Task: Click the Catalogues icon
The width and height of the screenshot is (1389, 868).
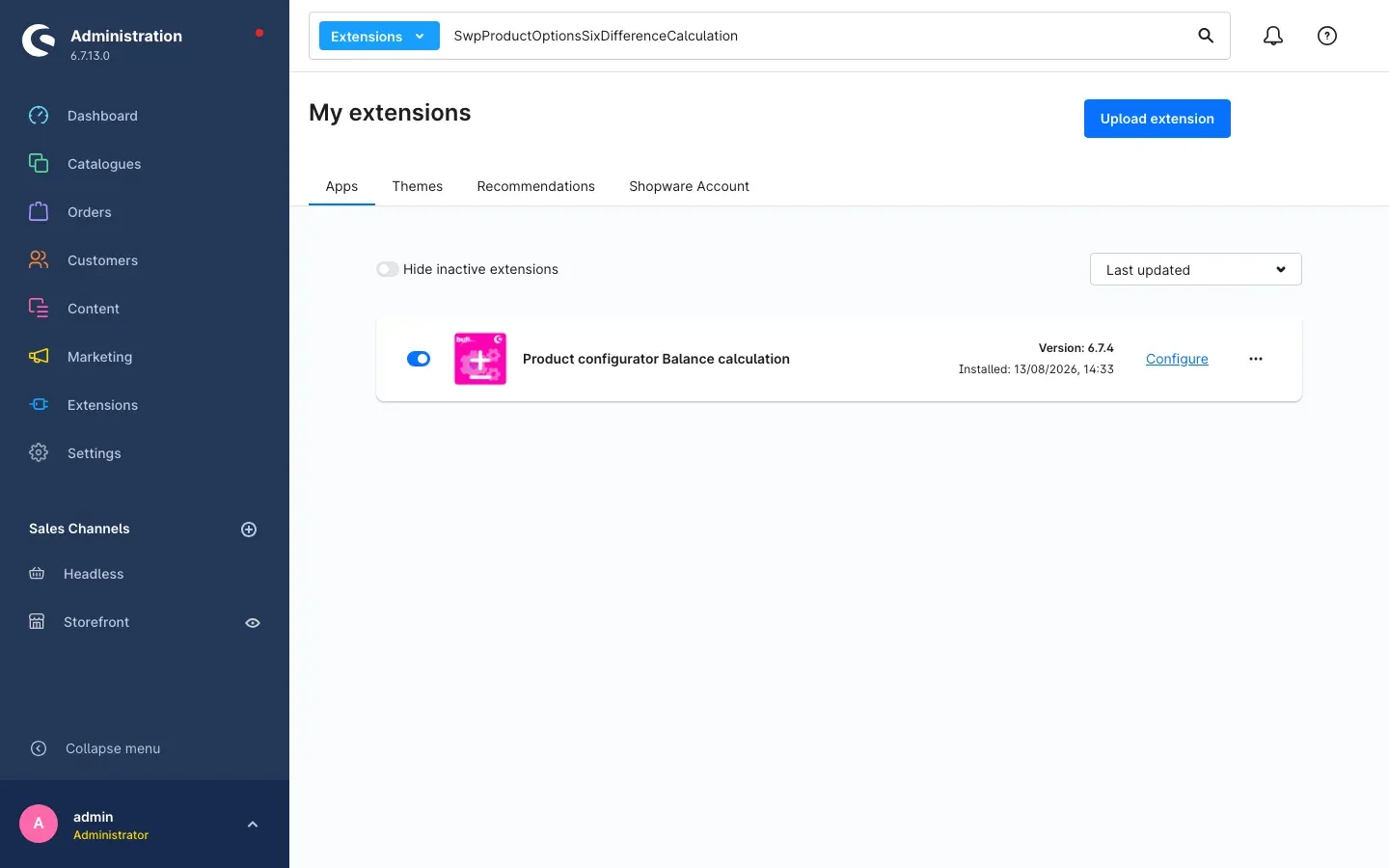Action: 39,164
